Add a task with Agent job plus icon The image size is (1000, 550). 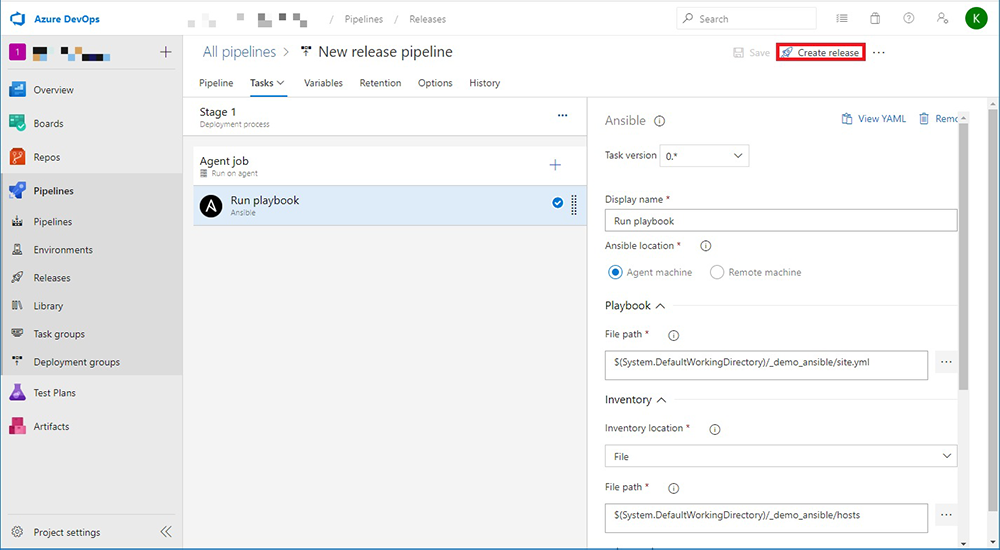click(x=555, y=165)
